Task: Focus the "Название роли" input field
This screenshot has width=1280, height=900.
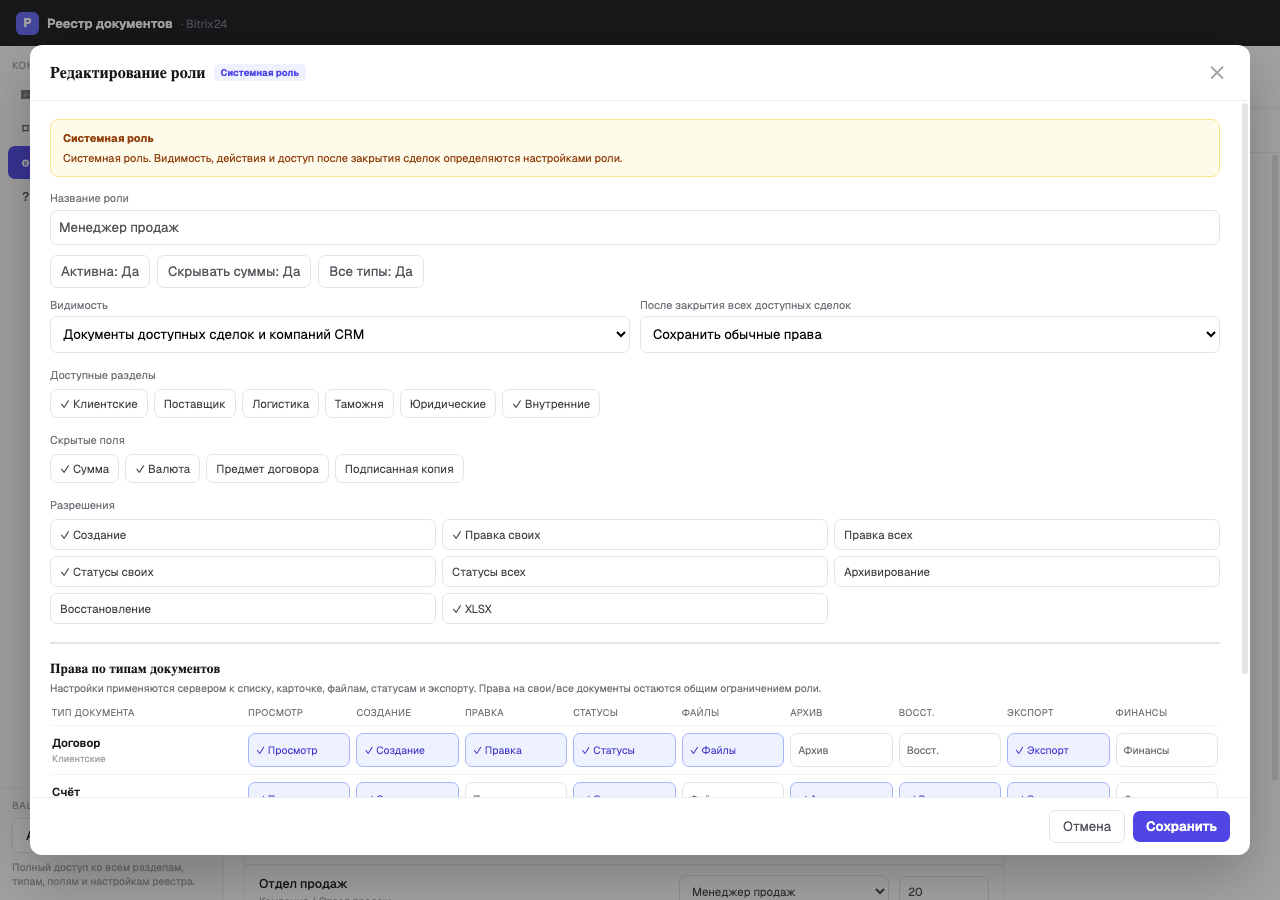Action: tap(635, 227)
